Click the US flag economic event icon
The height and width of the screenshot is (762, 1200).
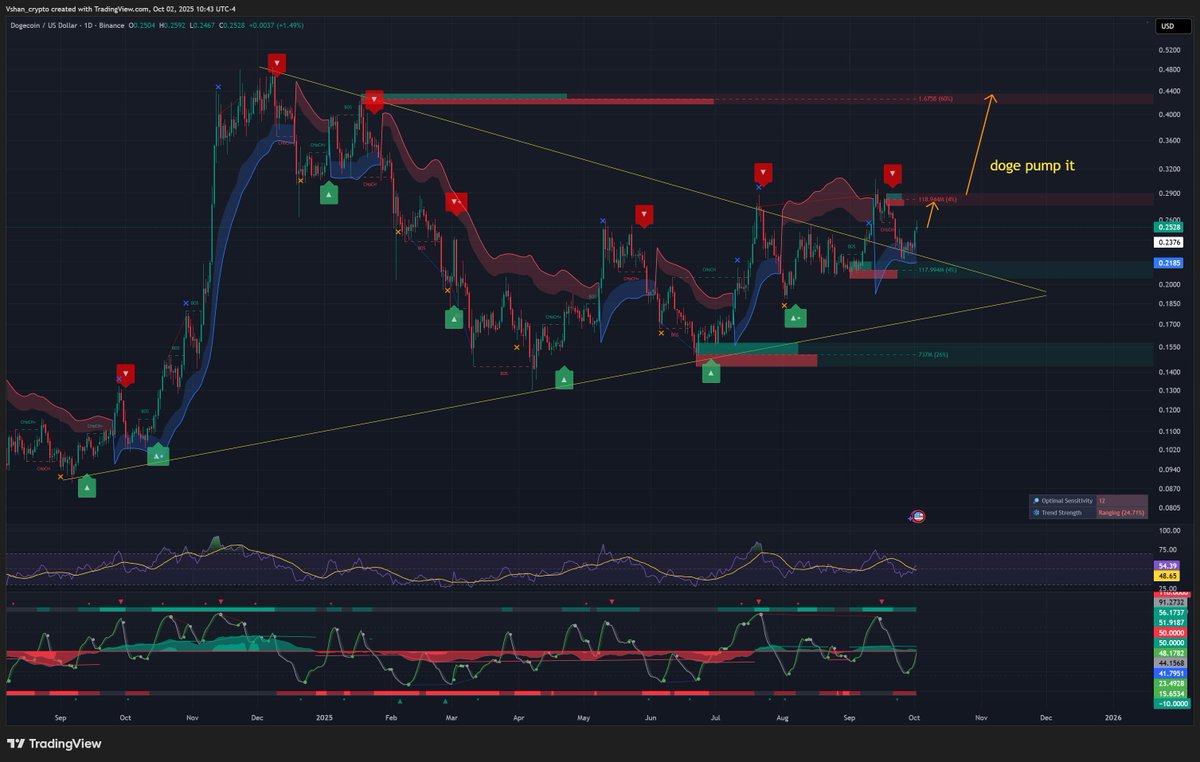pyautogui.click(x=917, y=516)
